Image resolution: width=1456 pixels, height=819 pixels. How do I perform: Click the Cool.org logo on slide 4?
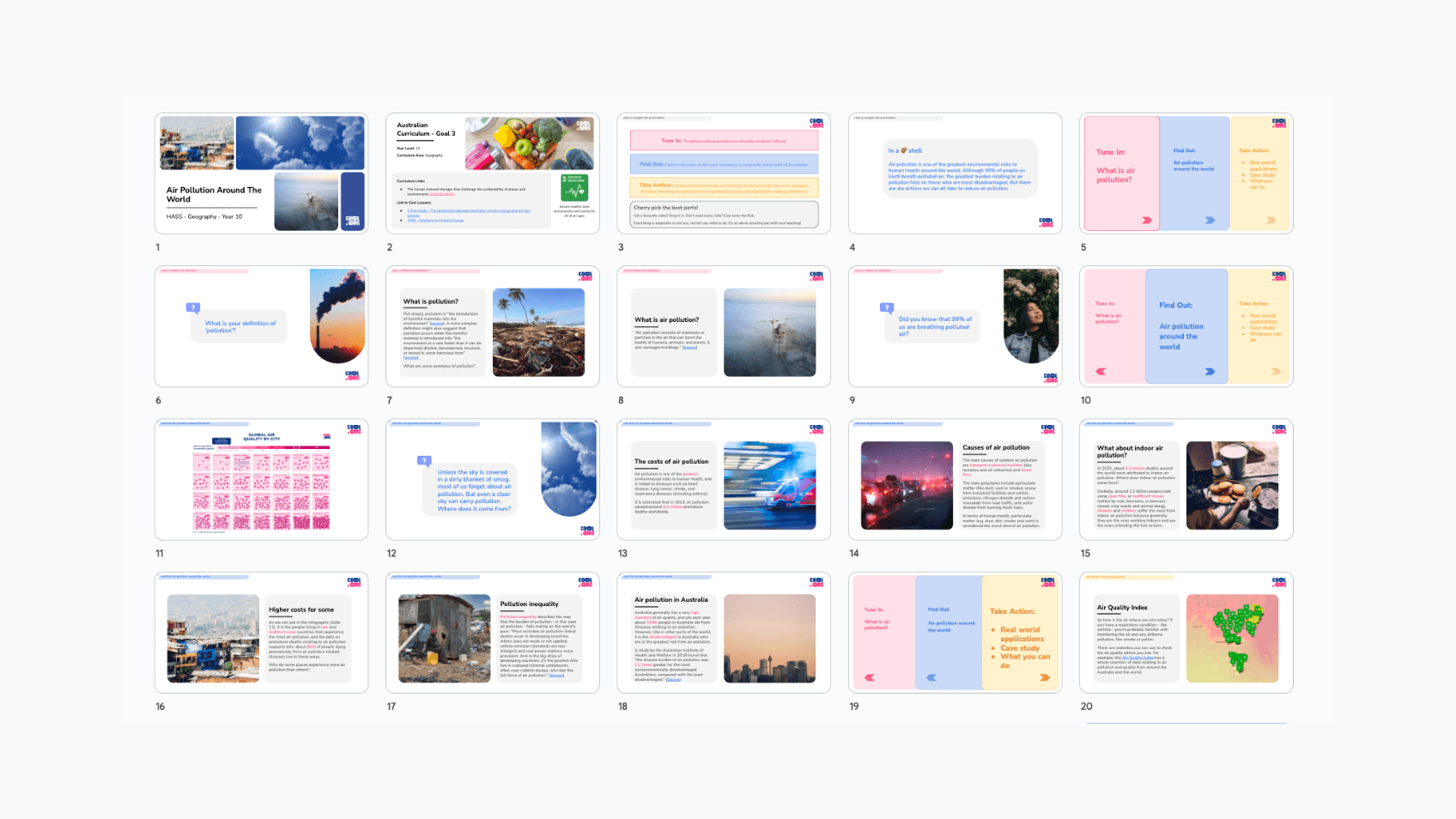[x=1046, y=221]
